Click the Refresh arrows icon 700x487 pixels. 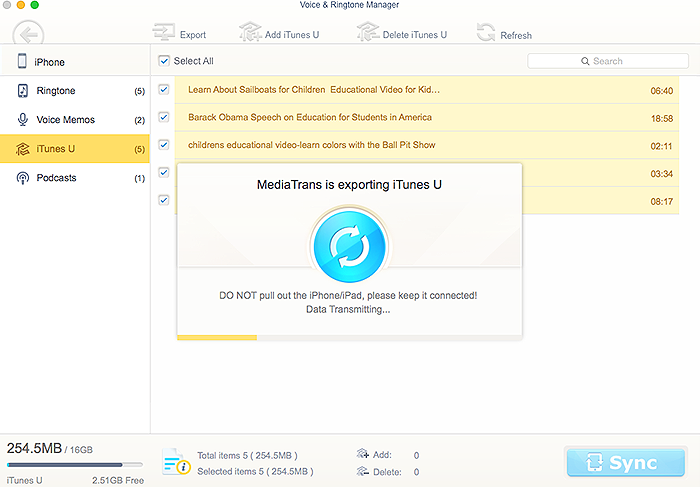(486, 33)
